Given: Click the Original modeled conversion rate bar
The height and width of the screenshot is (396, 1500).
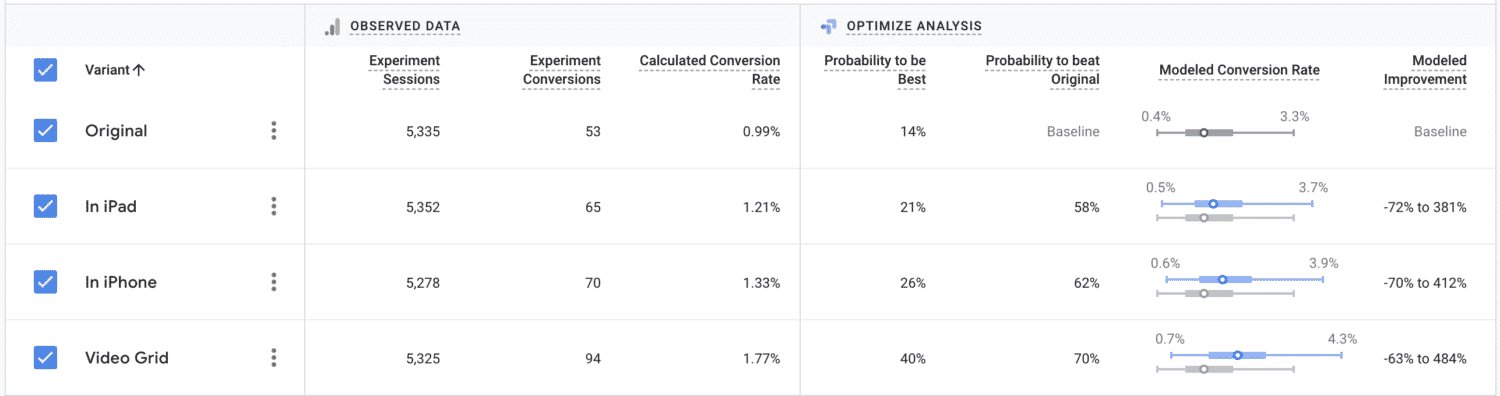Looking at the screenshot, I should pos(1225,132).
